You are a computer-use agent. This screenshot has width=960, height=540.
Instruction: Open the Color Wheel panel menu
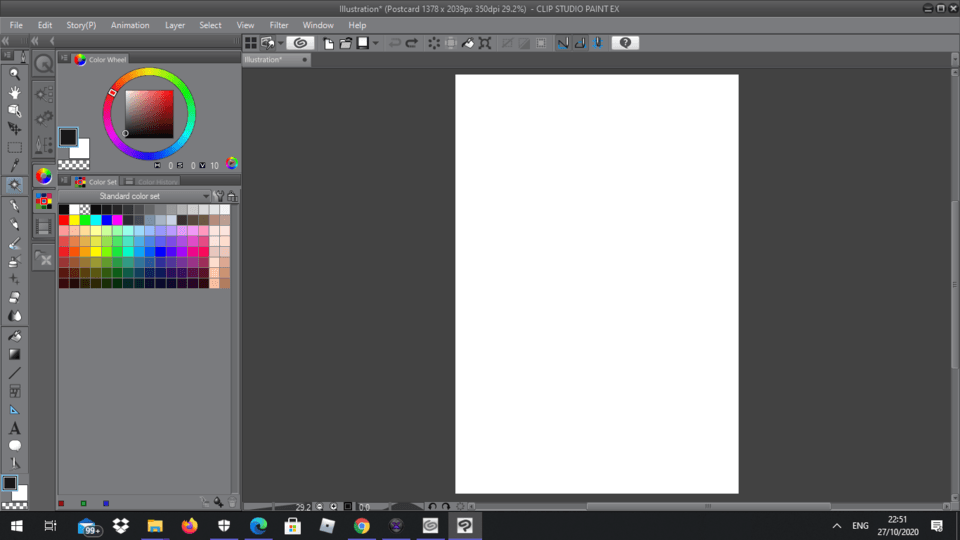tap(64, 59)
